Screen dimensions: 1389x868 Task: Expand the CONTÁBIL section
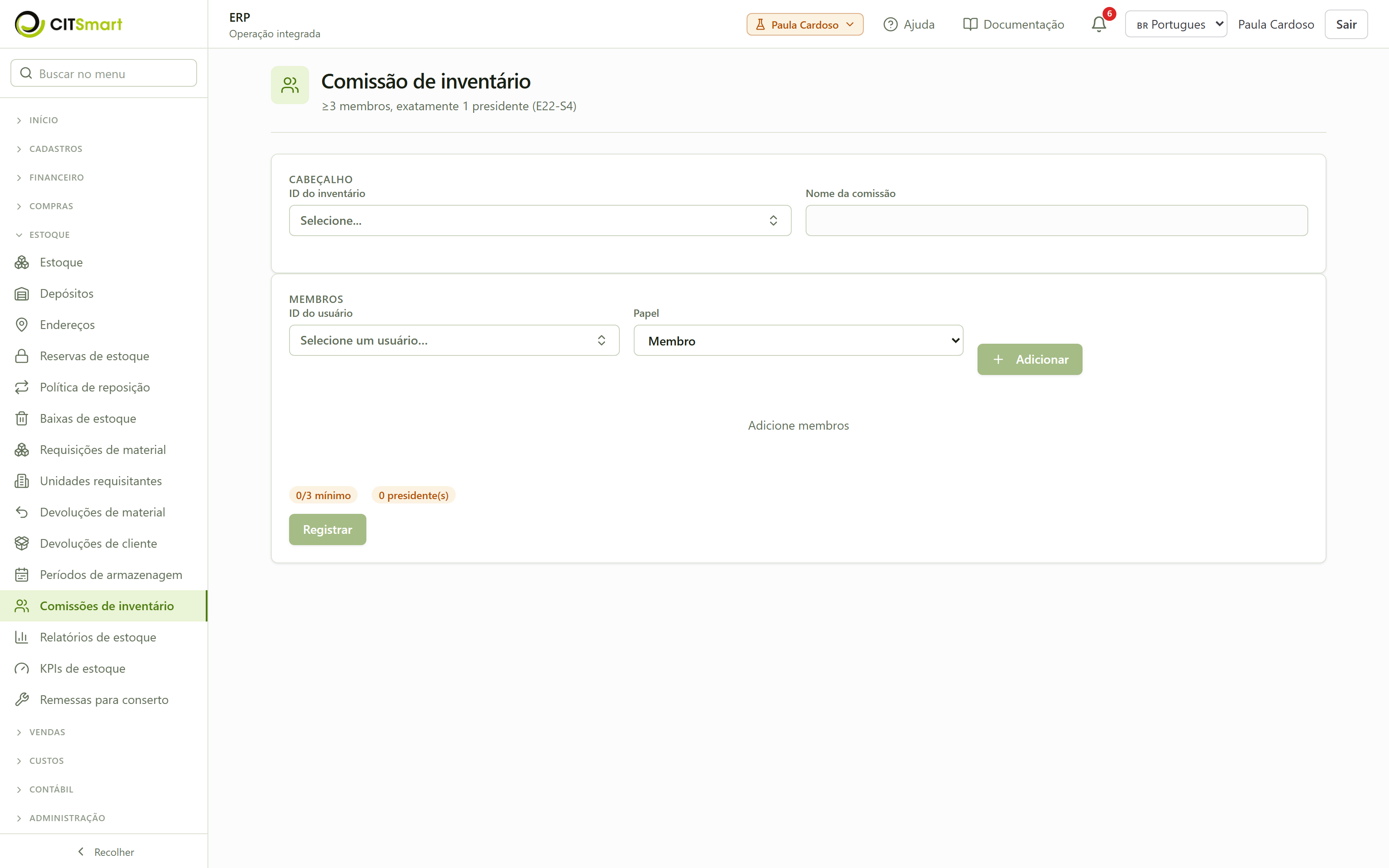pyautogui.click(x=44, y=789)
